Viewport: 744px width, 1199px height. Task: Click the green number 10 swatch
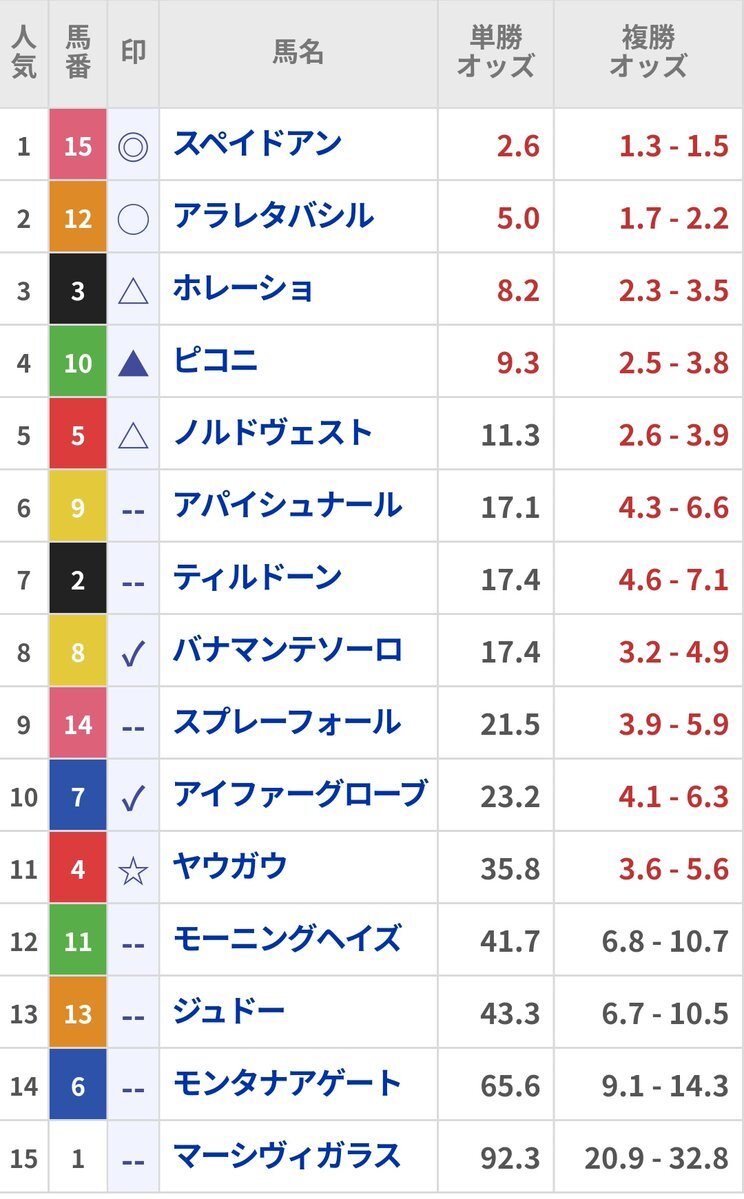point(78,362)
